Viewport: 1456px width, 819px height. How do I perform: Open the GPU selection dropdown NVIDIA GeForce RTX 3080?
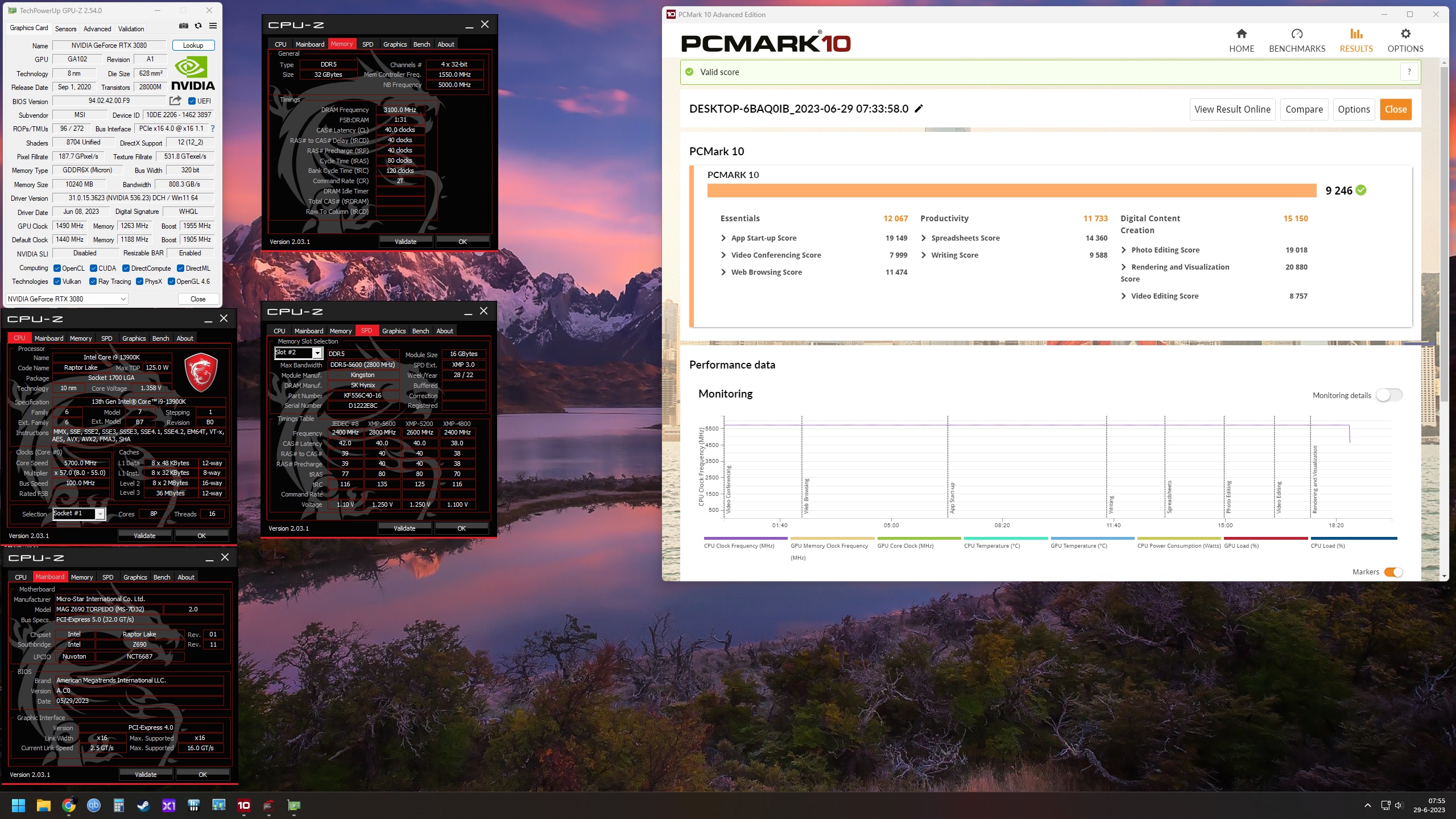pos(67,299)
